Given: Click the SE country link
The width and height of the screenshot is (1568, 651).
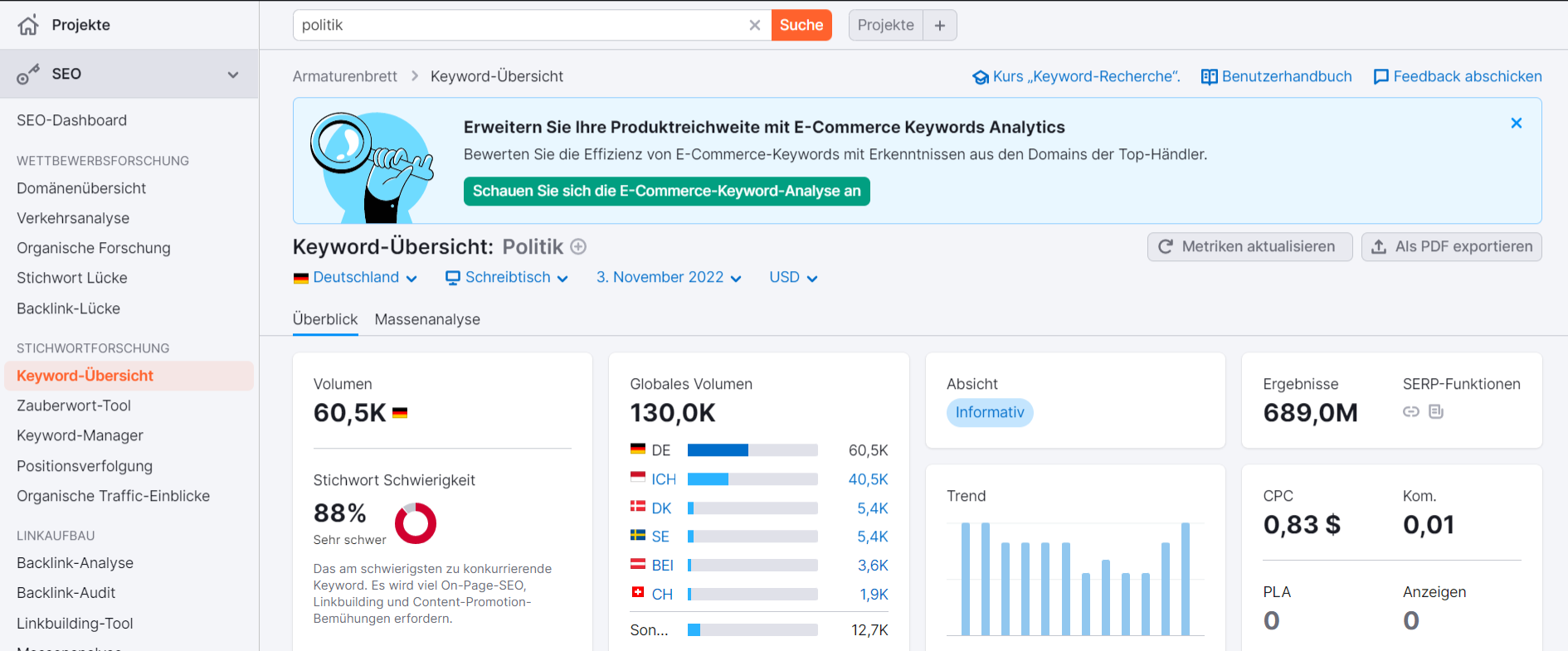Looking at the screenshot, I should 660,537.
